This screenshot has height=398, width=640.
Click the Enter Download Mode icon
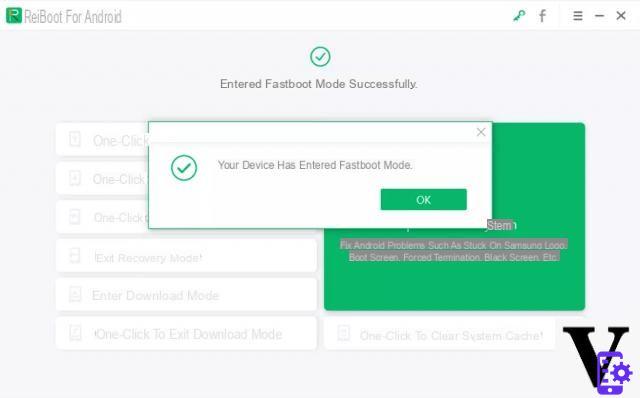(75, 294)
